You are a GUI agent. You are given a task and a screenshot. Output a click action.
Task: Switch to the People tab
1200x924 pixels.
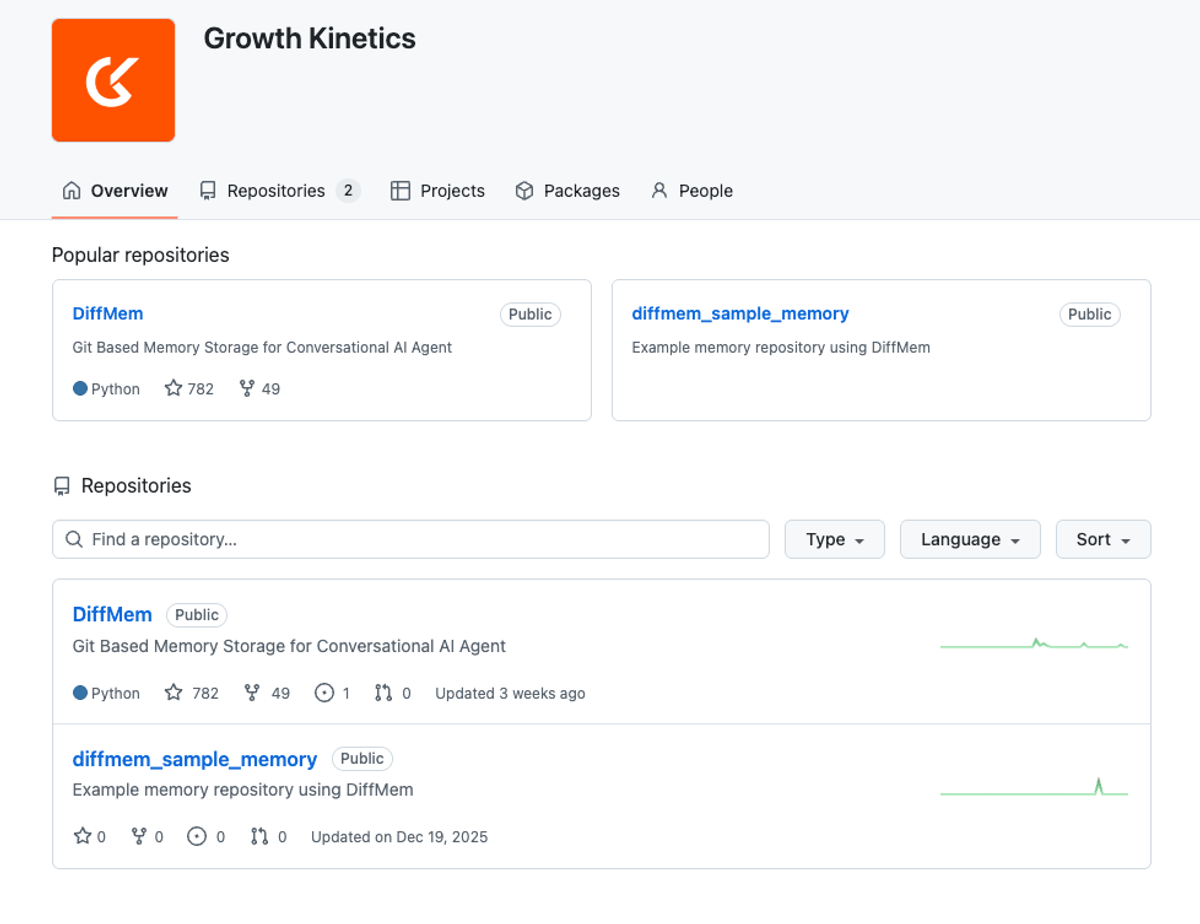[691, 190]
